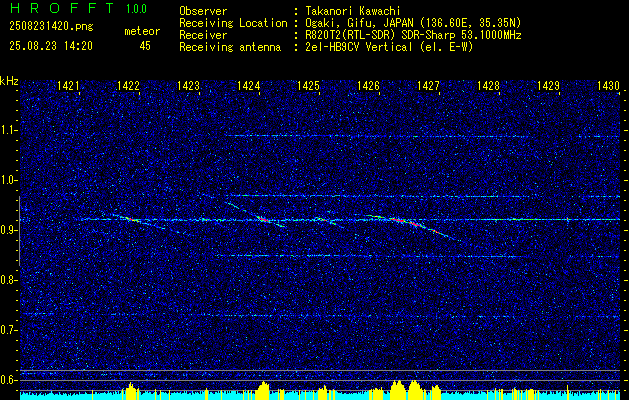Click the yellow amplitude peak below 1422
The width and height of the screenshot is (629, 400).
coord(131,392)
